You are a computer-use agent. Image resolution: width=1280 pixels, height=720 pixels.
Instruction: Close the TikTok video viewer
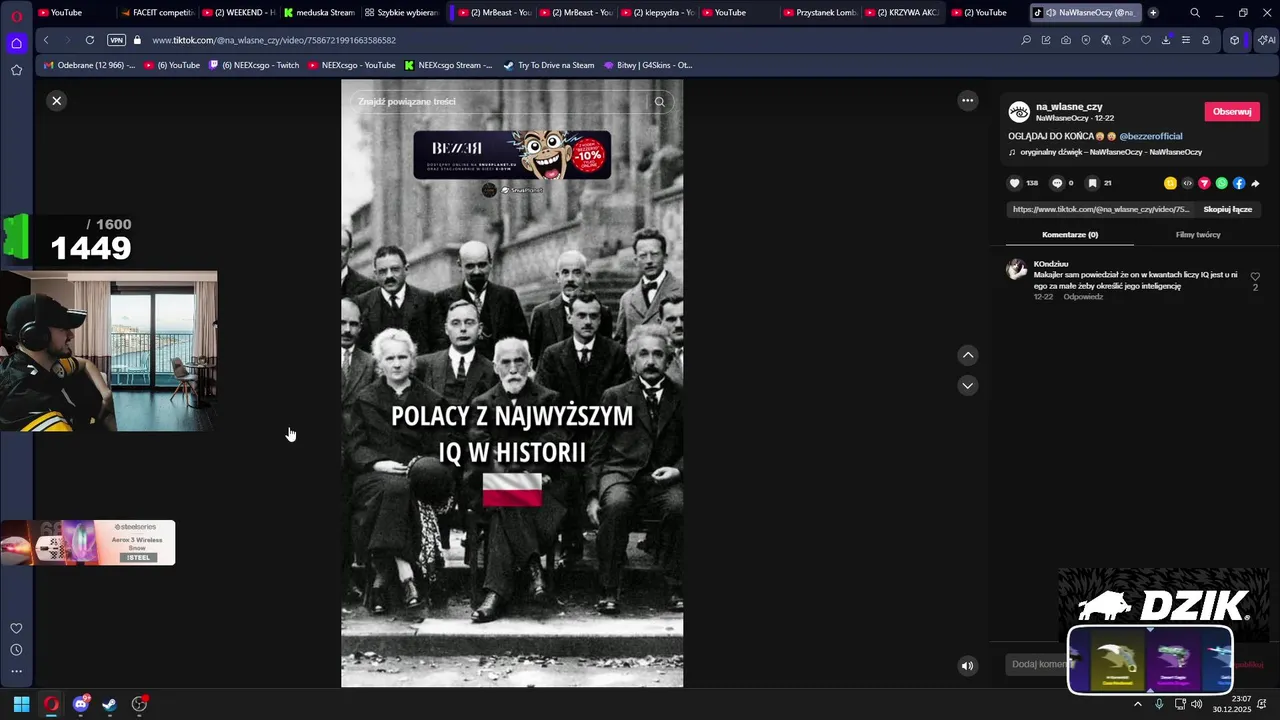[x=57, y=100]
